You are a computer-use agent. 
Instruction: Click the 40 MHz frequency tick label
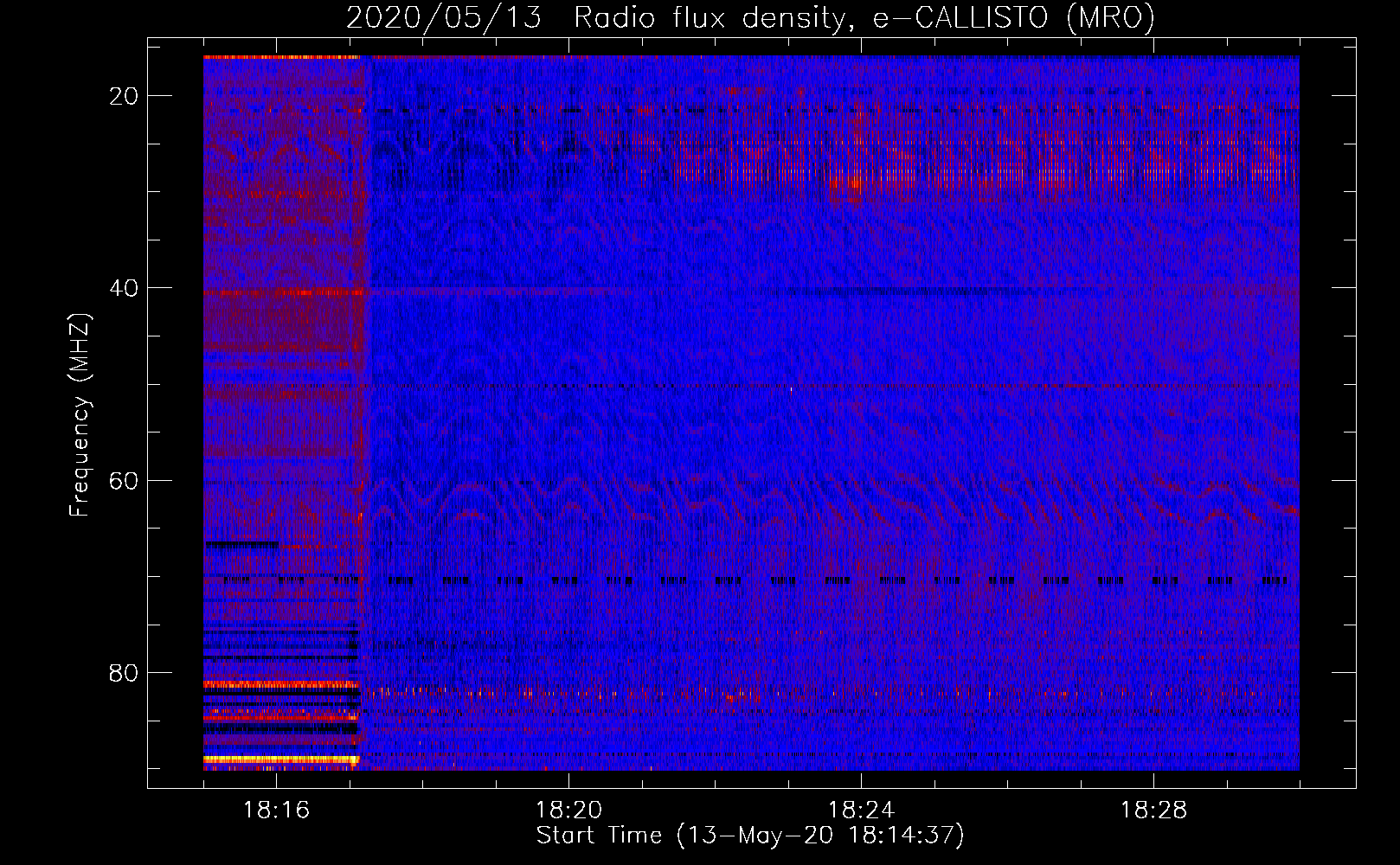(x=124, y=288)
